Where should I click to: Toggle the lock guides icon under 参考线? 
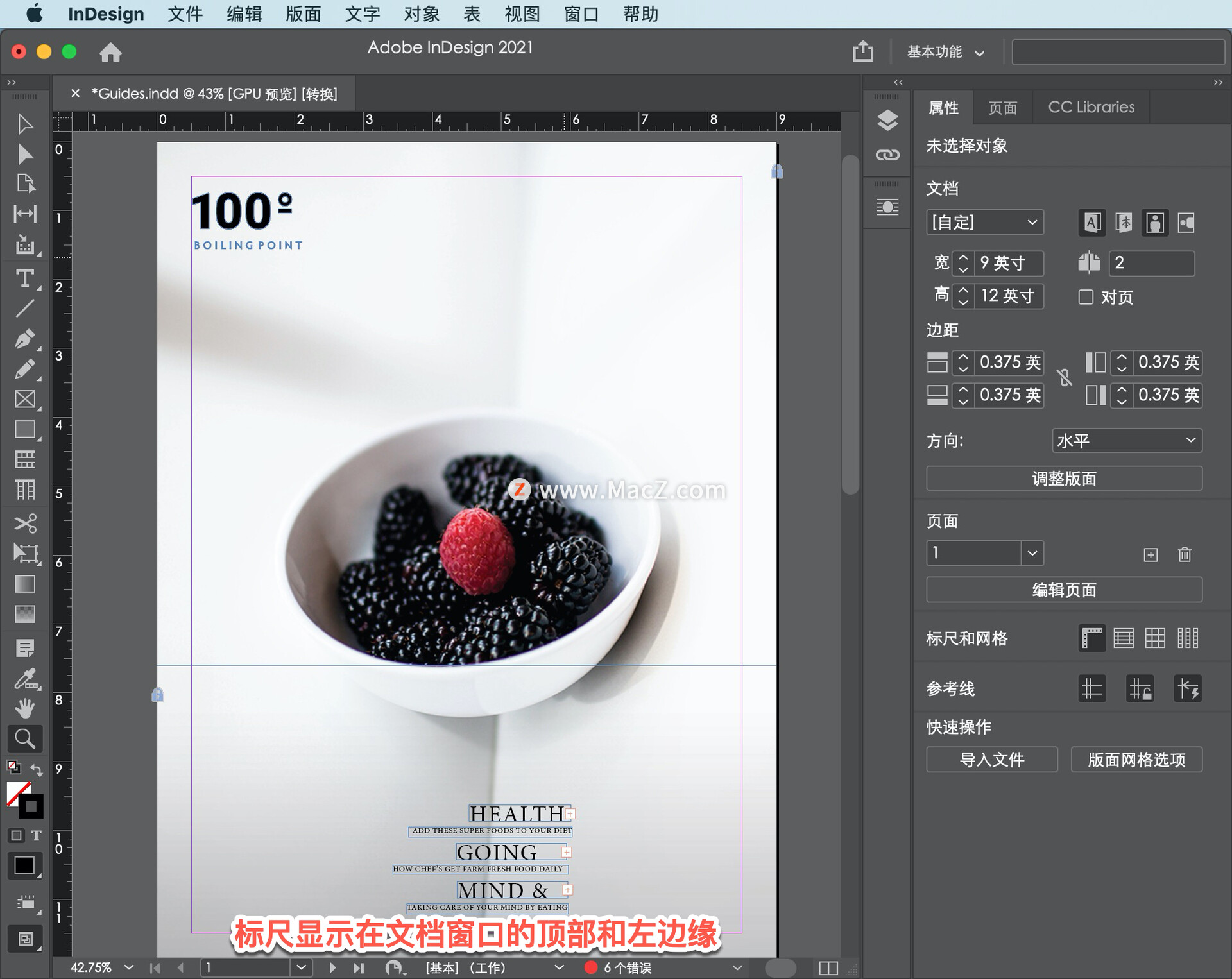pyautogui.click(x=1140, y=688)
